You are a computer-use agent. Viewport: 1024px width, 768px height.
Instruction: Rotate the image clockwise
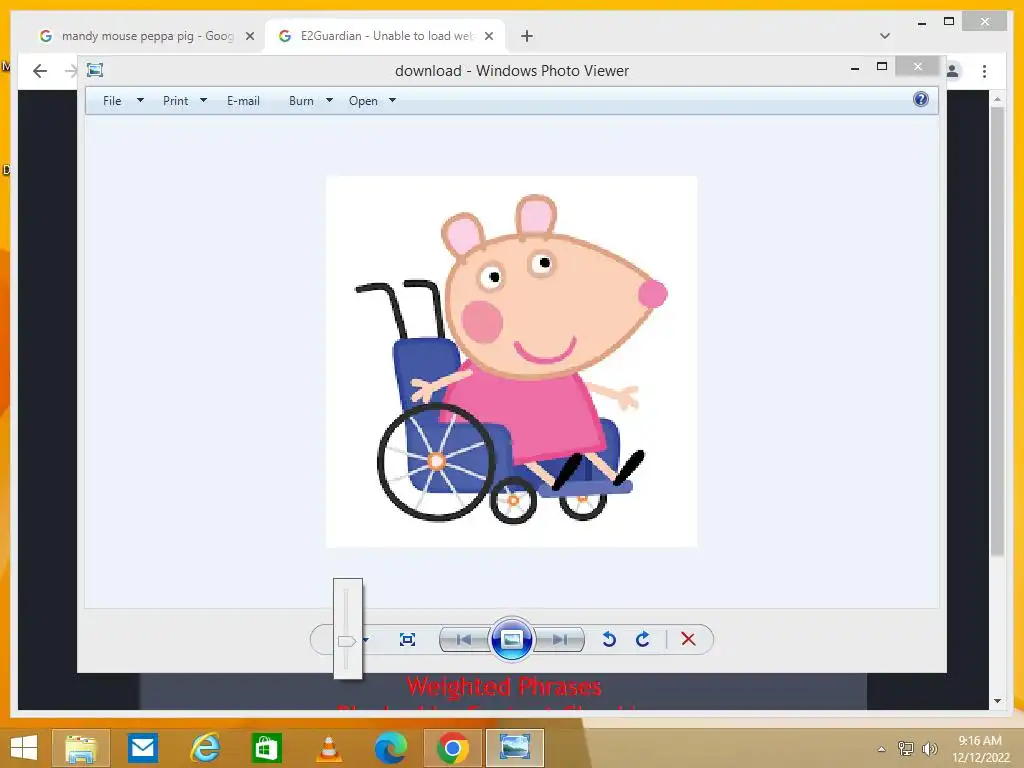643,639
